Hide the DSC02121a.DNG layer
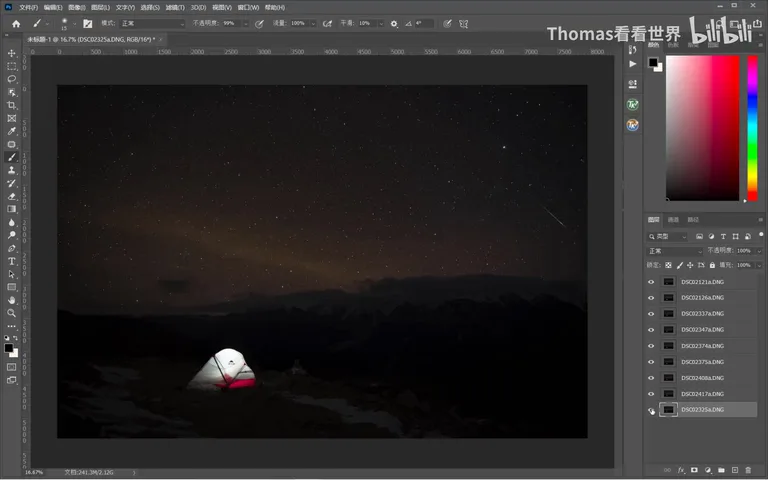Viewport: 768px width, 480px height. (x=651, y=282)
